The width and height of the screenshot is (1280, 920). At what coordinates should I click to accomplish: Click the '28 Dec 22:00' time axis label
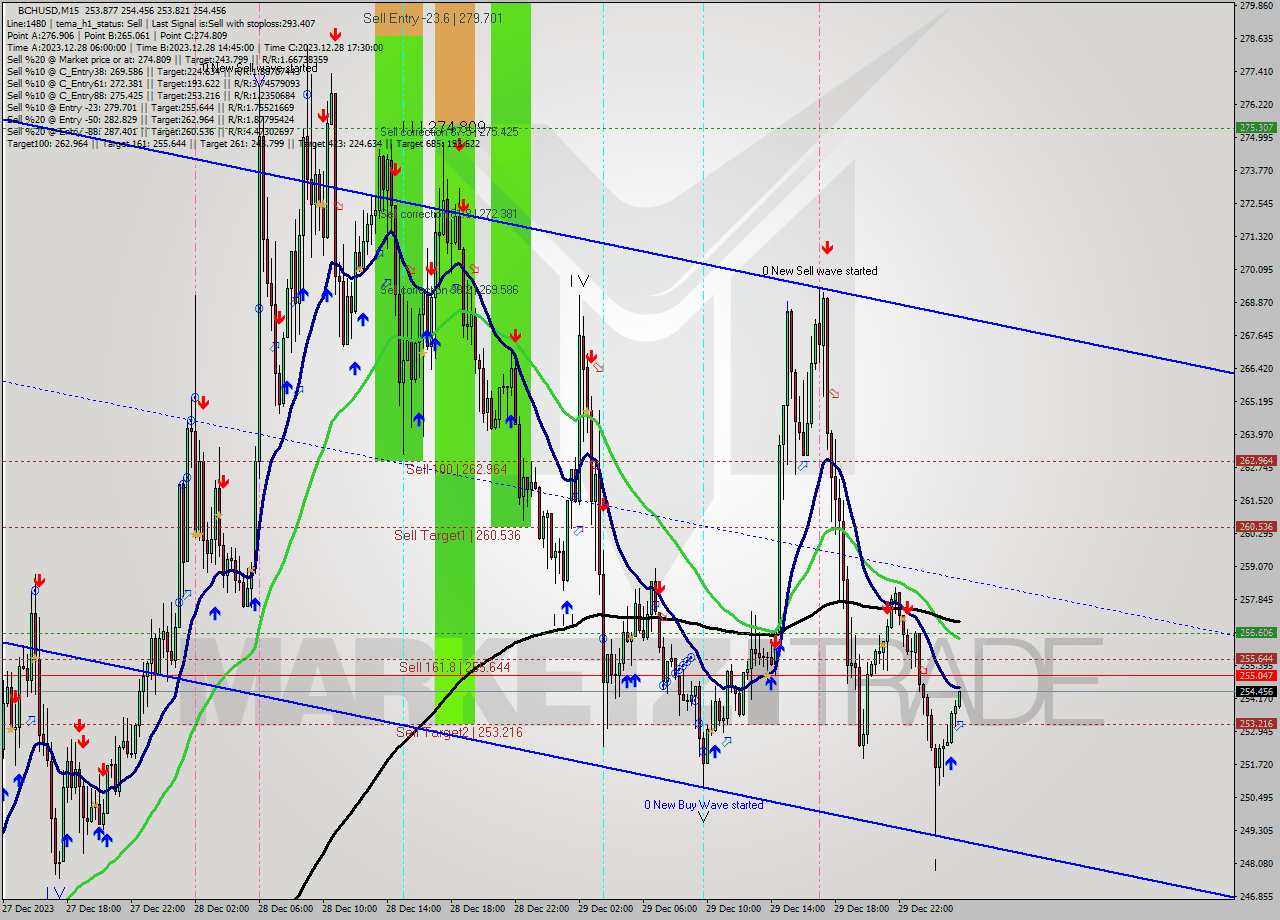[x=540, y=909]
